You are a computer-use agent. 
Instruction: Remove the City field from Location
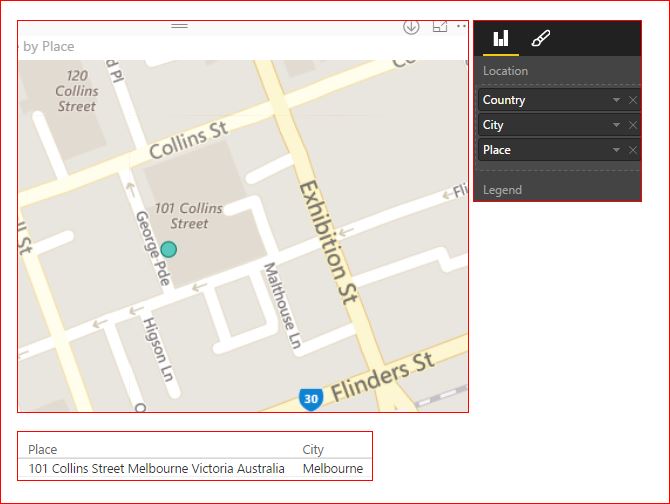tap(633, 125)
